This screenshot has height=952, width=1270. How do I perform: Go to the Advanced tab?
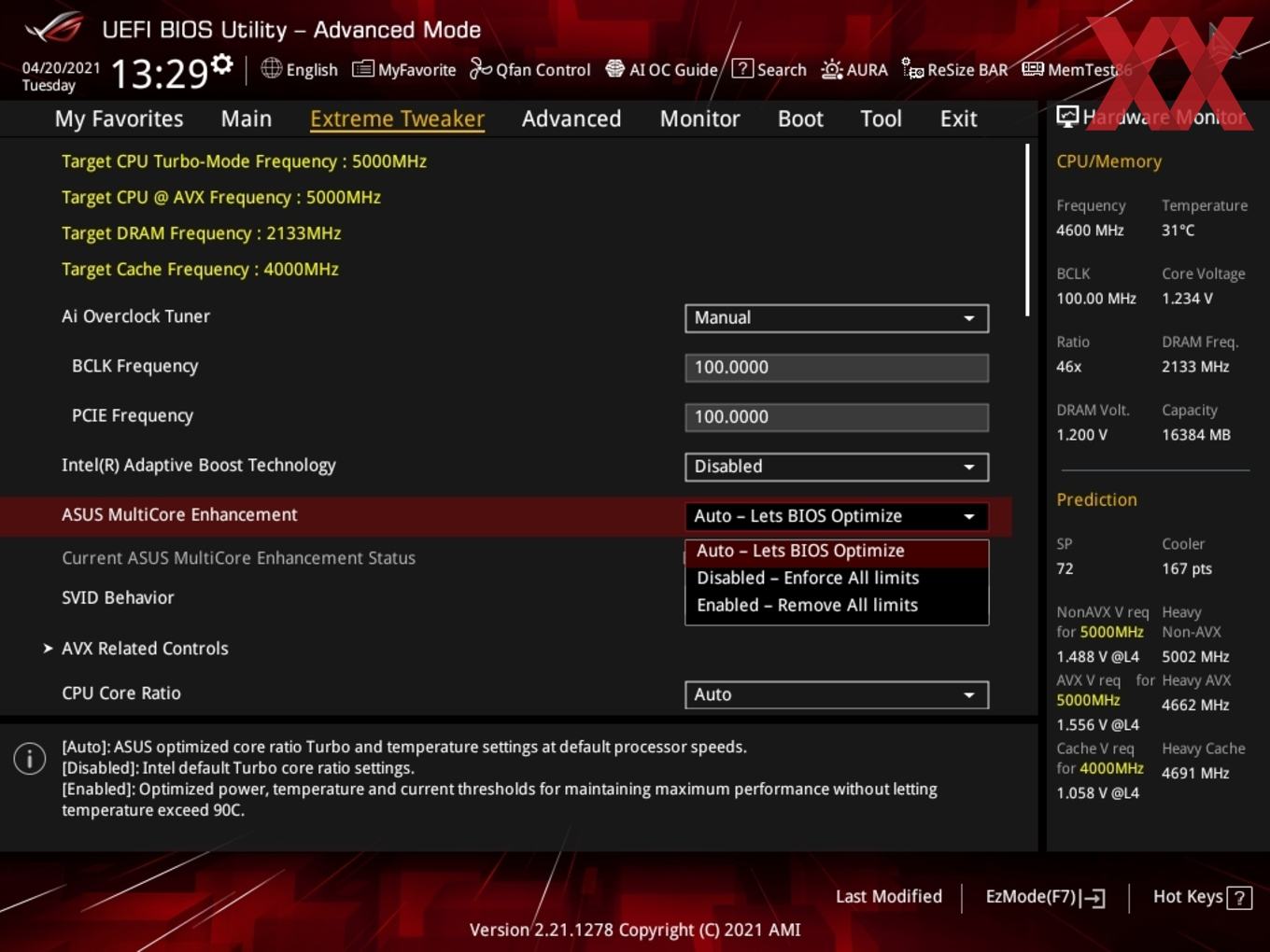(571, 119)
